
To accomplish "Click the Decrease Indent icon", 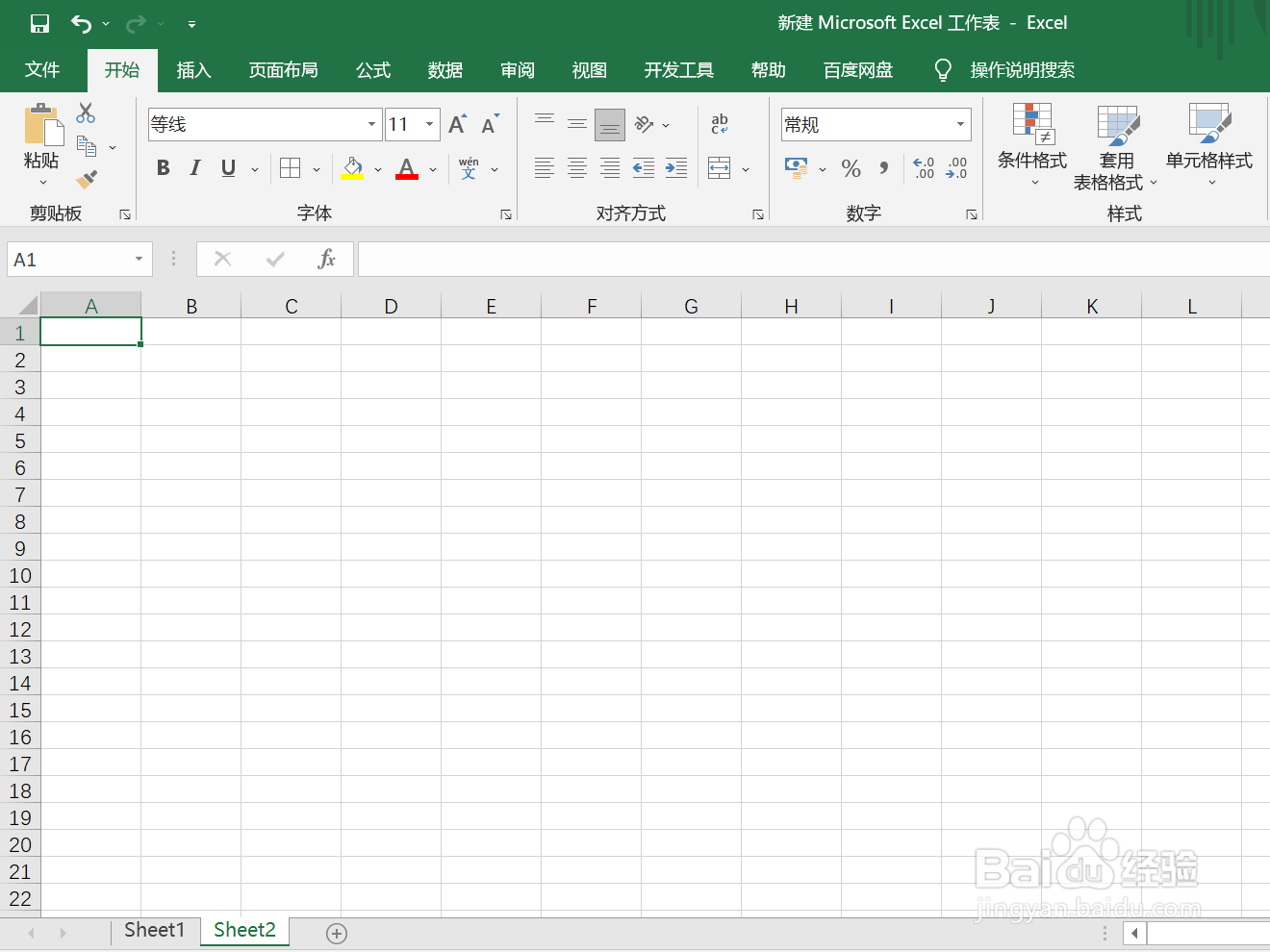I will pyautogui.click(x=644, y=168).
